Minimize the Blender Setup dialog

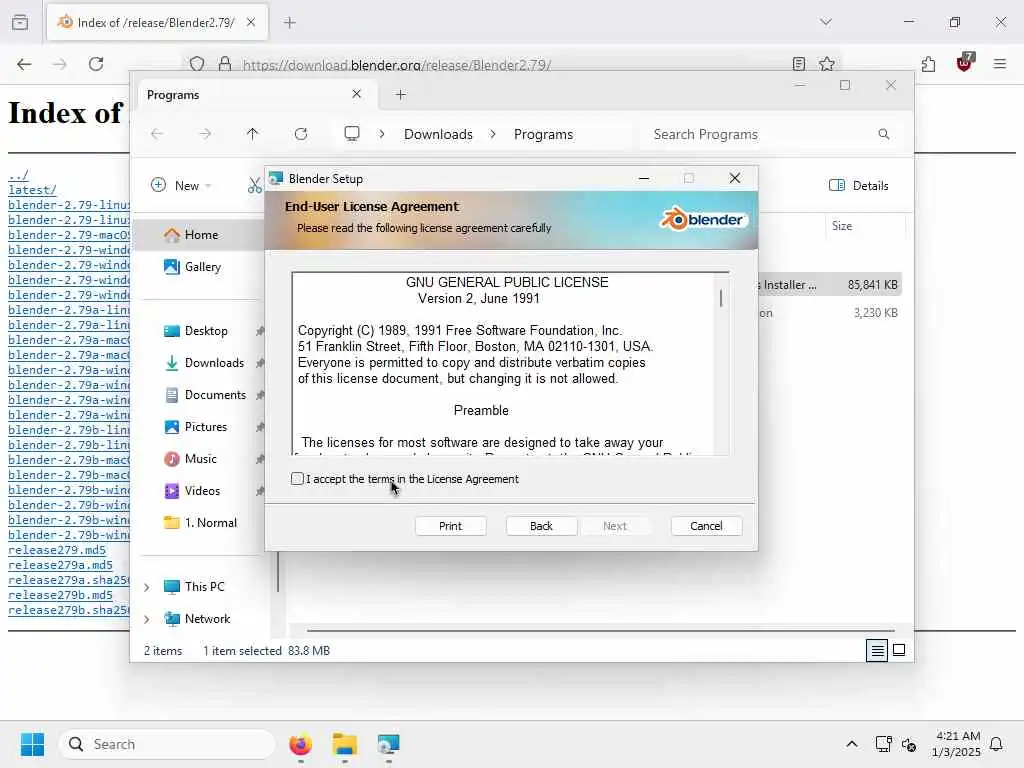point(644,178)
